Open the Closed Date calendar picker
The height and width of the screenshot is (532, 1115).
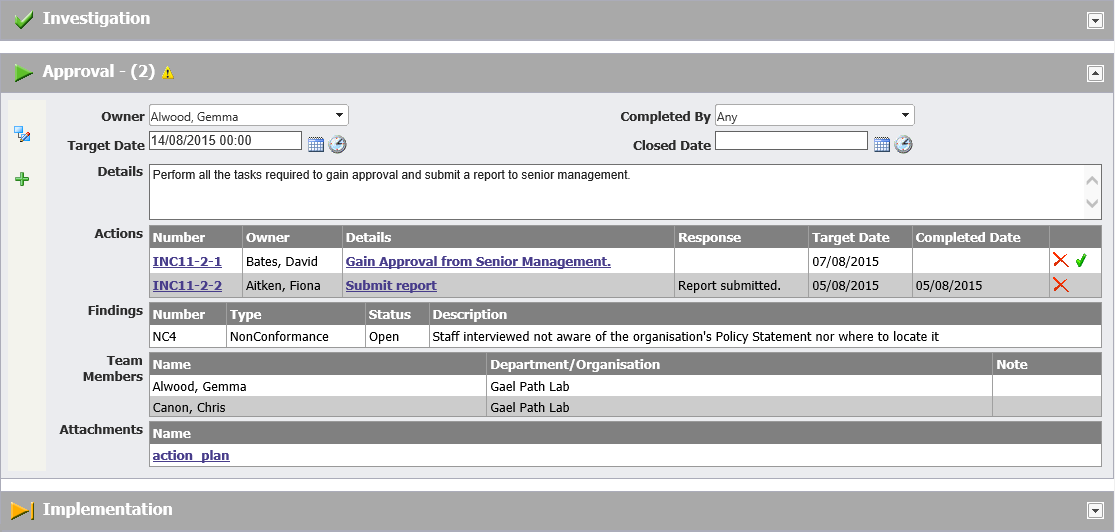coord(882,144)
